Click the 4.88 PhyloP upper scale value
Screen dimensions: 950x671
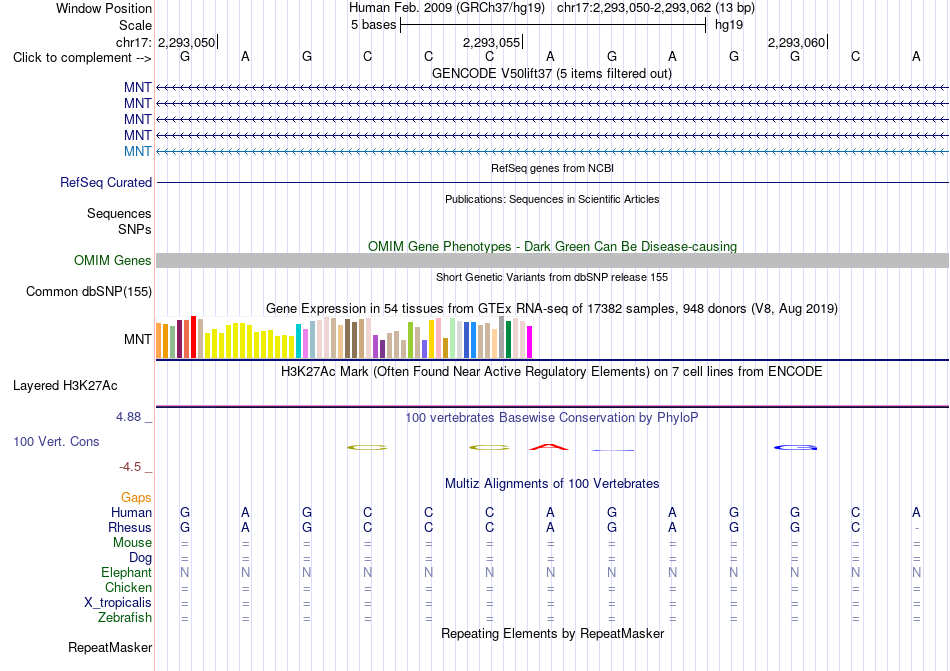(128, 417)
